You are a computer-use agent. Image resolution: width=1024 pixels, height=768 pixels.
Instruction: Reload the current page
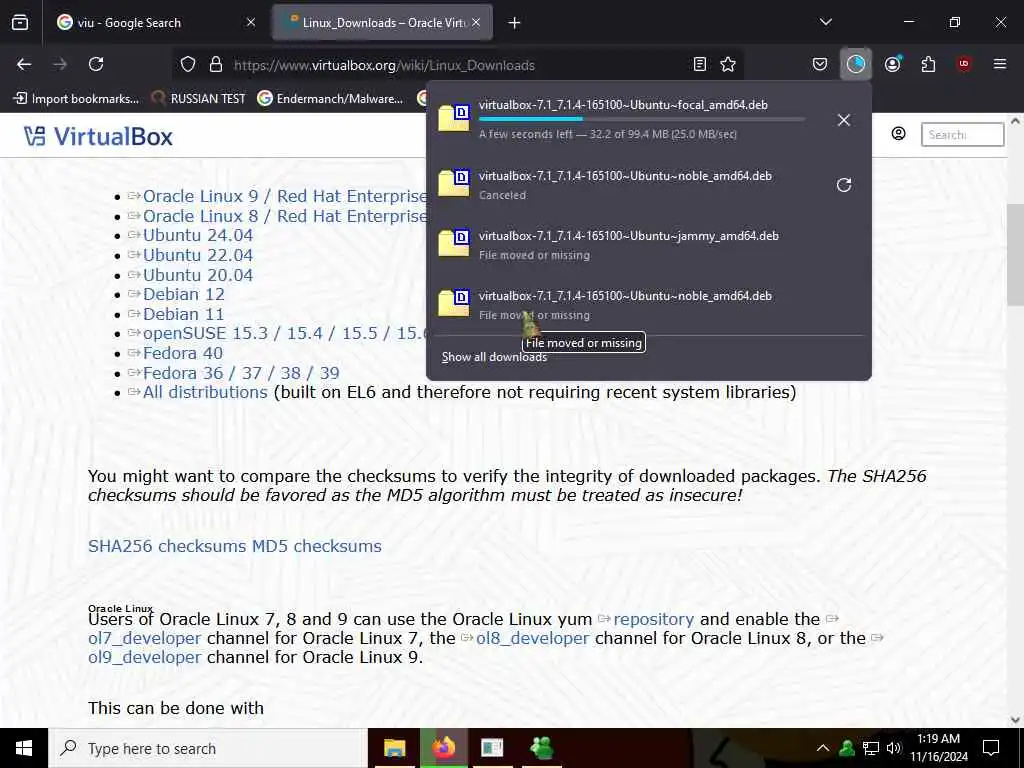[x=96, y=64]
